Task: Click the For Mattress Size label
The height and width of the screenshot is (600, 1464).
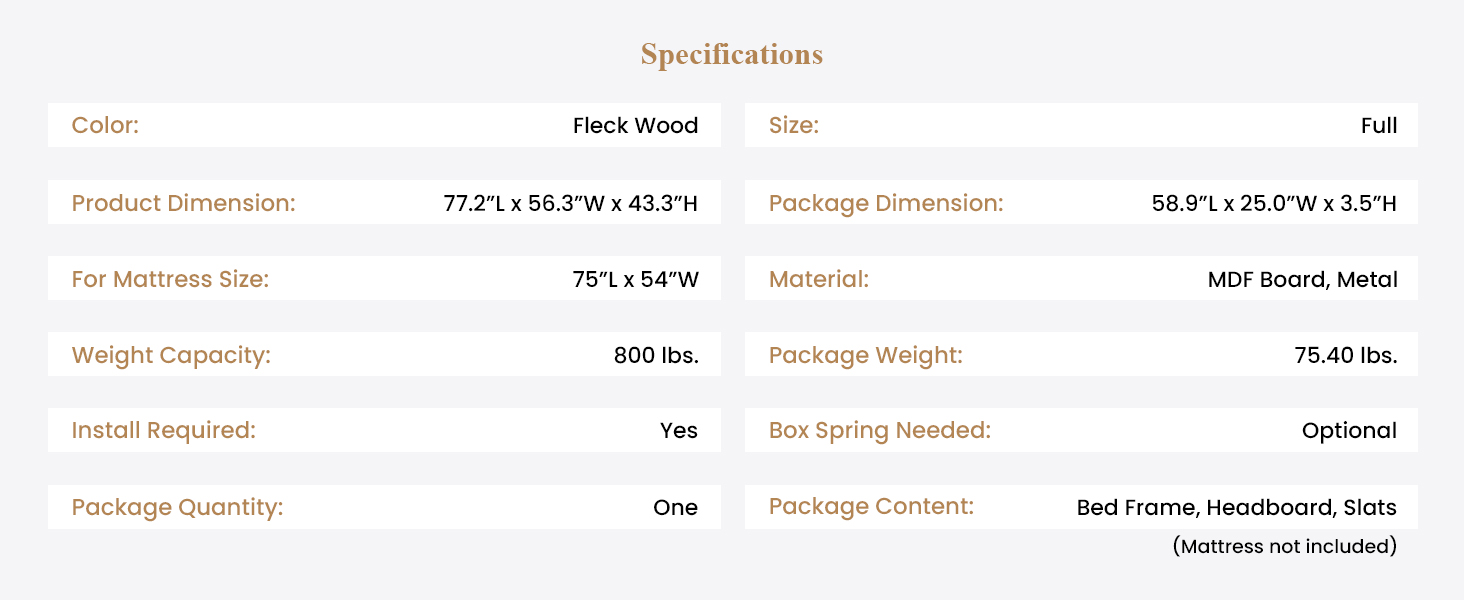Action: (170, 279)
